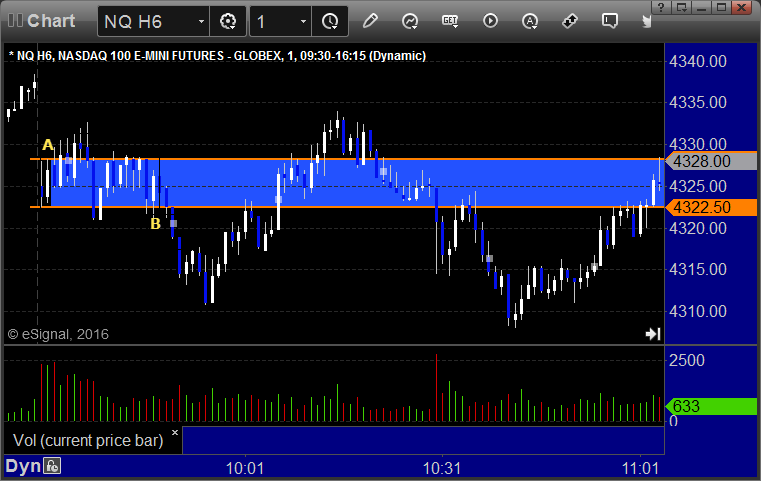The image size is (761, 481).
Task: Click the 11:01 time axis label
Action: 641,468
